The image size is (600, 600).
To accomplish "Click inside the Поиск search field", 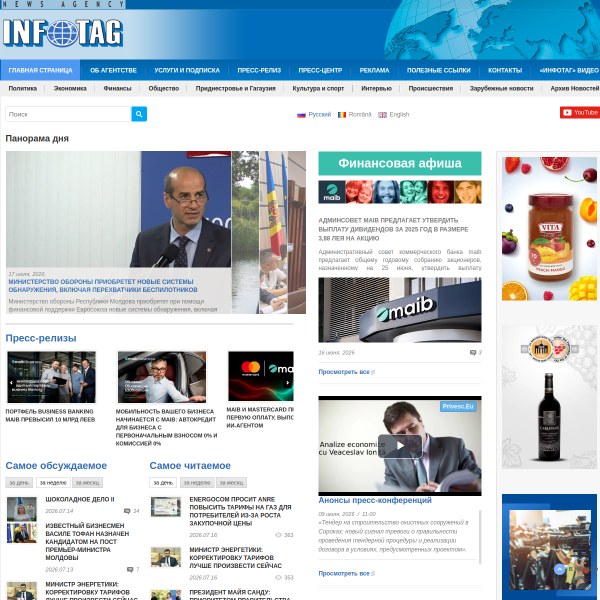I will coord(68,114).
